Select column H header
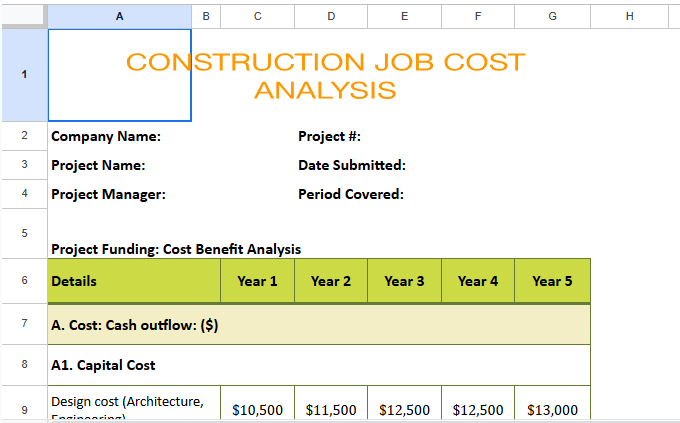Screen dimensions: 680x423 click(629, 16)
